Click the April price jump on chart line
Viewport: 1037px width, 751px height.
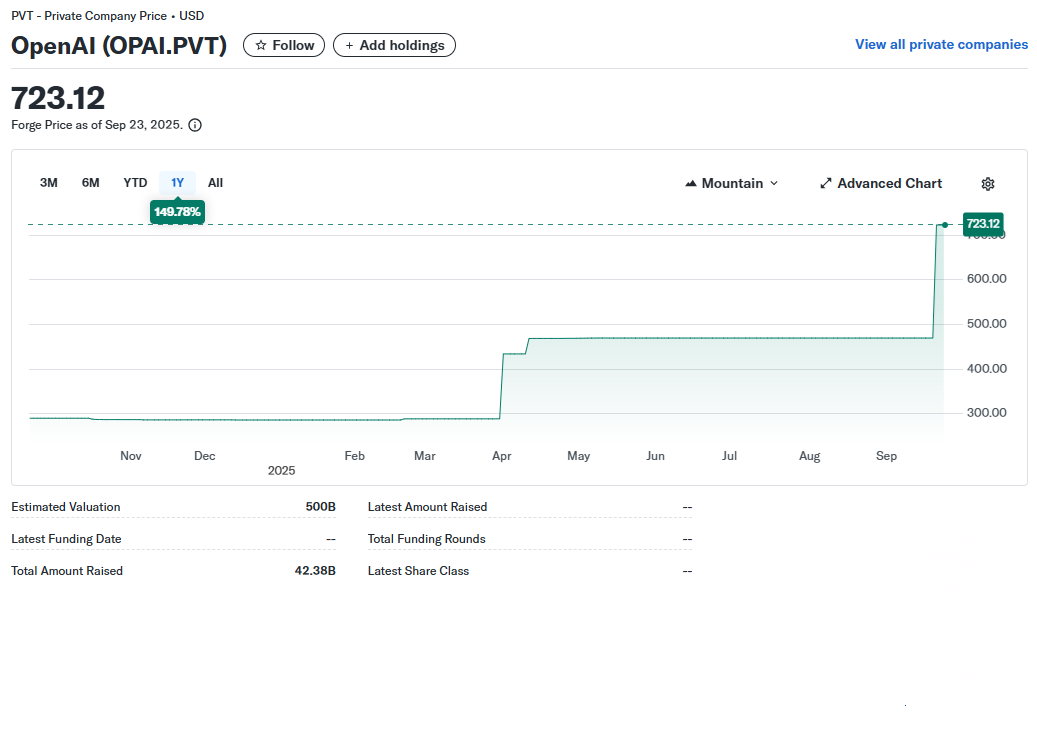point(501,385)
